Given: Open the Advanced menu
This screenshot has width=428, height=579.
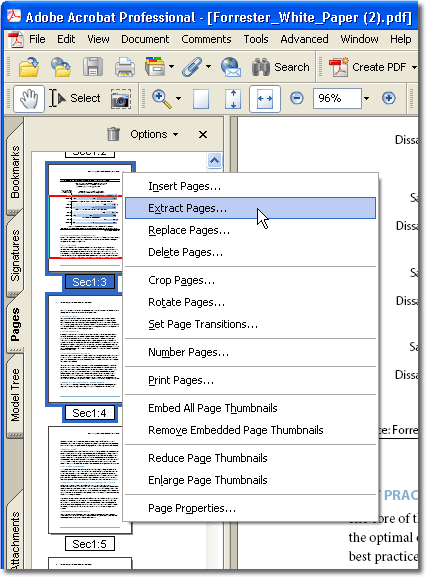Looking at the screenshot, I should 304,39.
